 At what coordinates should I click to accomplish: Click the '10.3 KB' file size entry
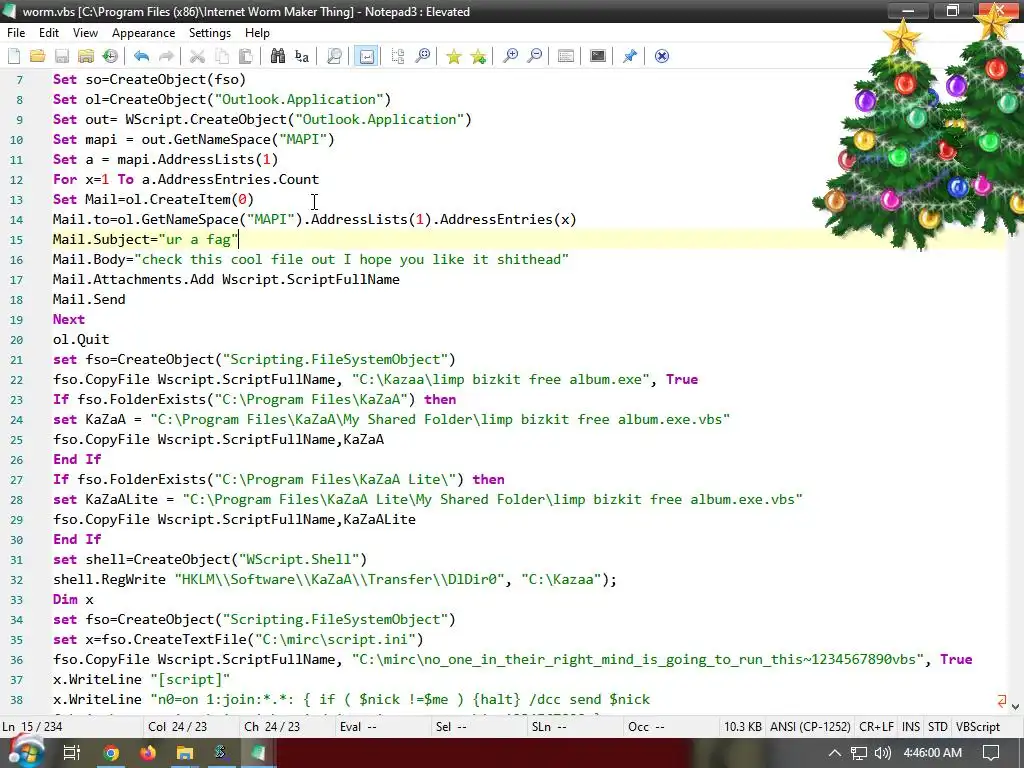[x=743, y=727]
